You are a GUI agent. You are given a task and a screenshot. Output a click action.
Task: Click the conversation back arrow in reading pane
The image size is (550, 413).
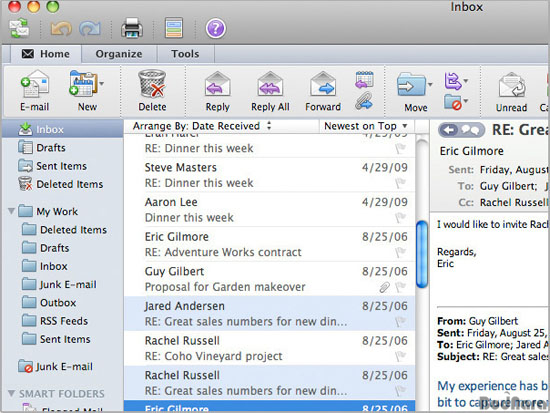point(449,130)
